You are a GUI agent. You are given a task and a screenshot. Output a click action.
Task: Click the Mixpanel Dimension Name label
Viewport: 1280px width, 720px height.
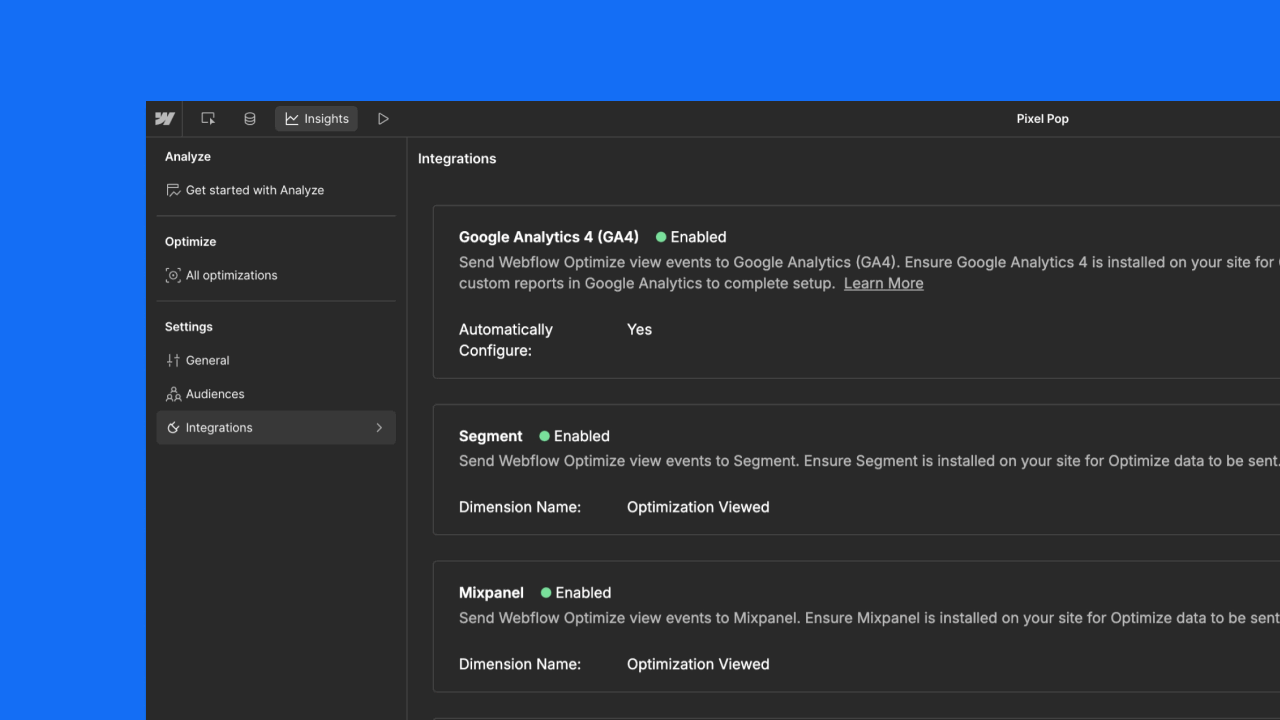click(x=520, y=664)
